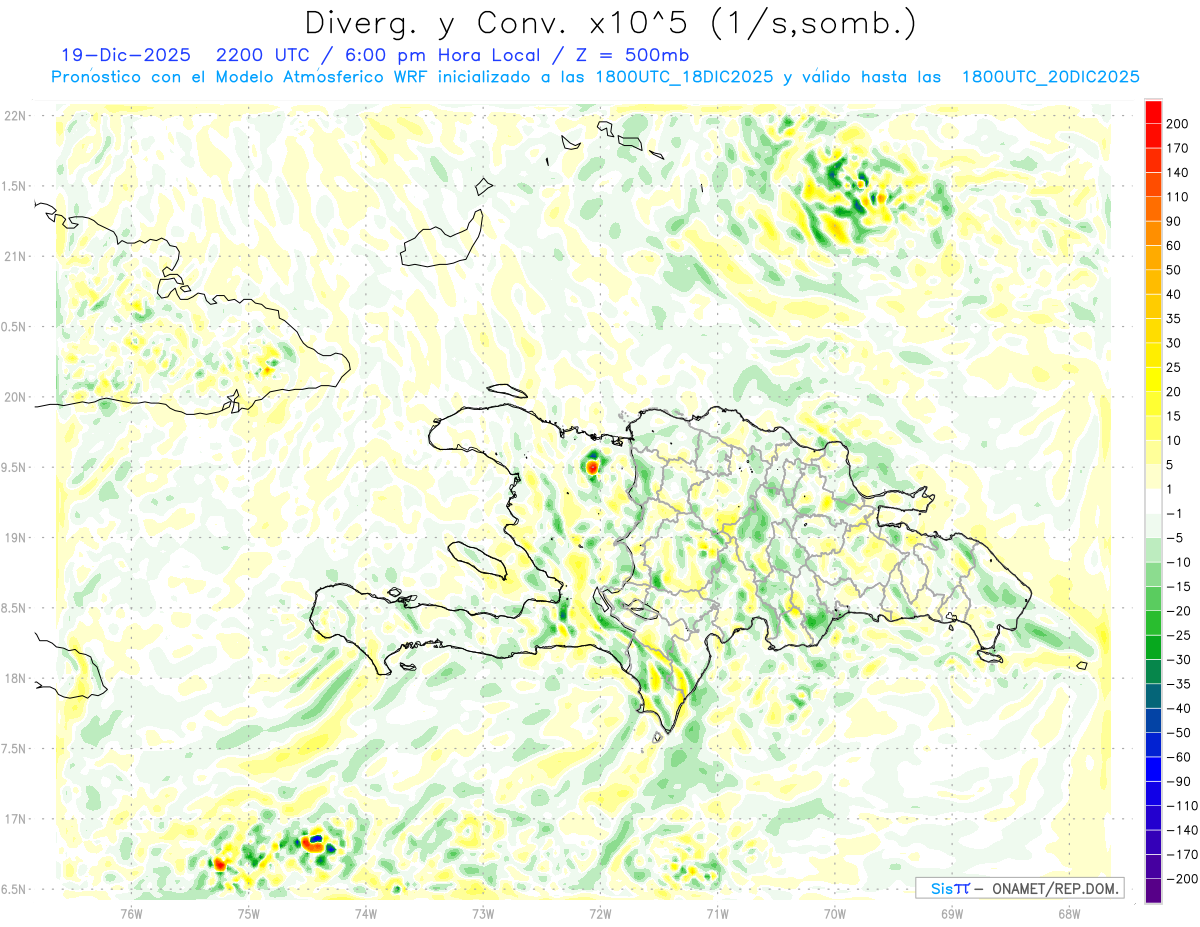1200x927 pixels.
Task: Click the '20N' latitude label
Action: point(15,397)
